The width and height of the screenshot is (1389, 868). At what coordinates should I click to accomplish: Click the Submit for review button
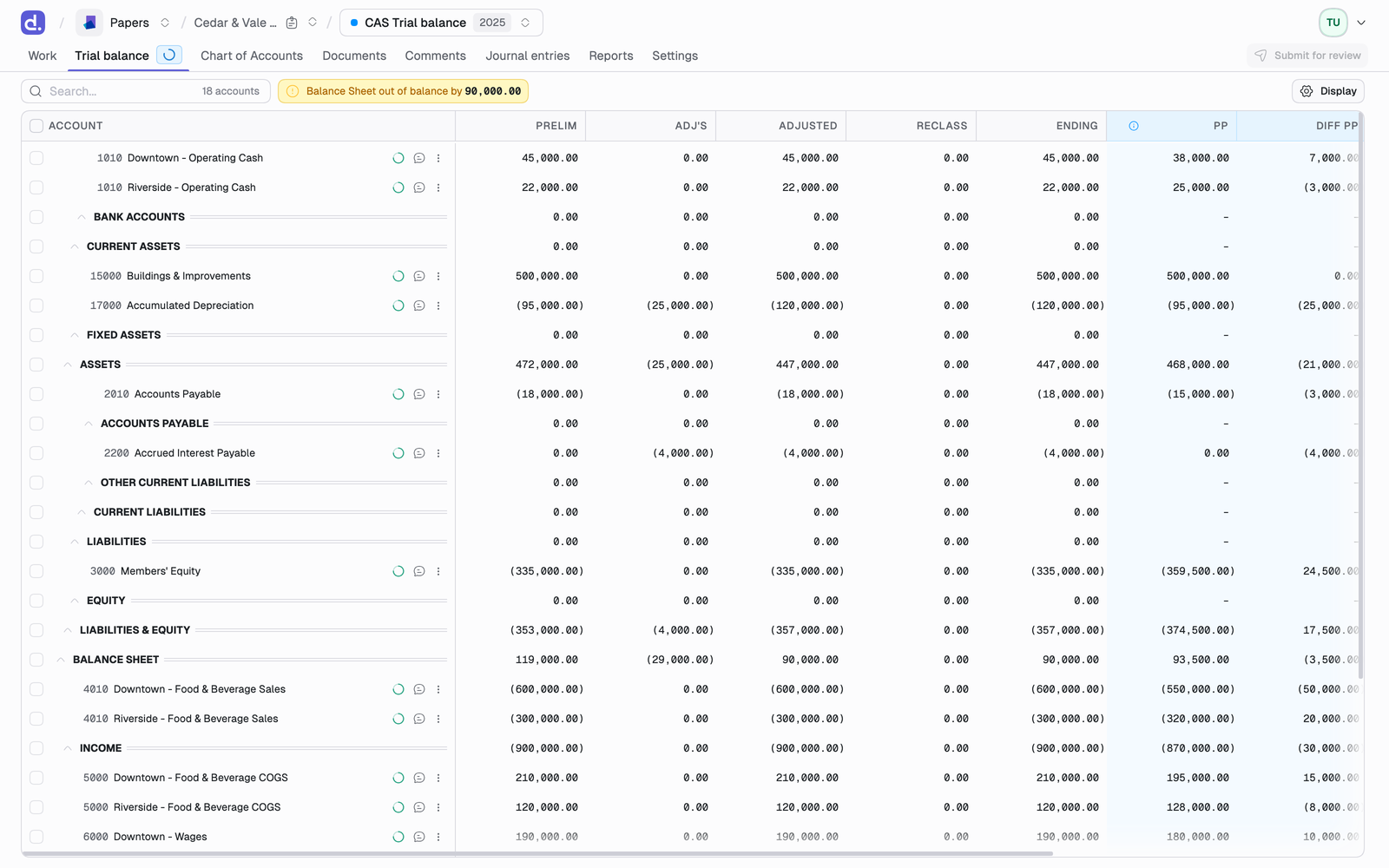click(x=1307, y=56)
